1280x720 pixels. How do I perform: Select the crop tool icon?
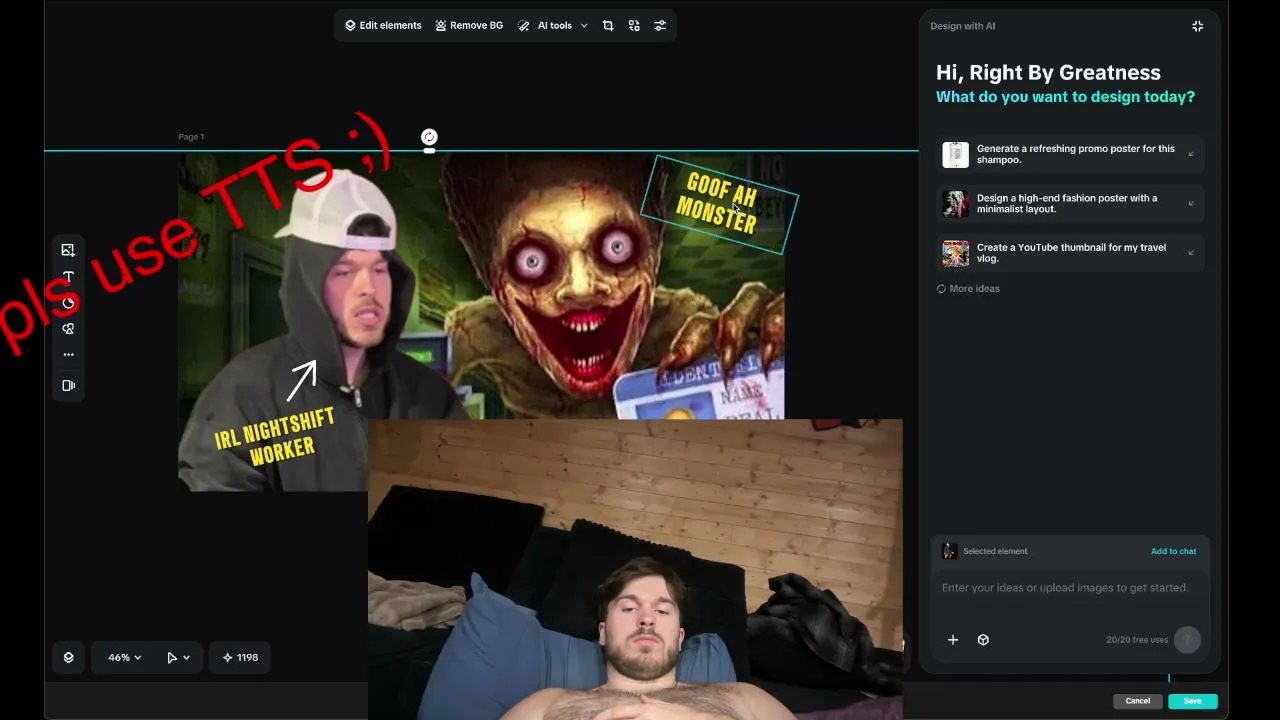coord(608,26)
